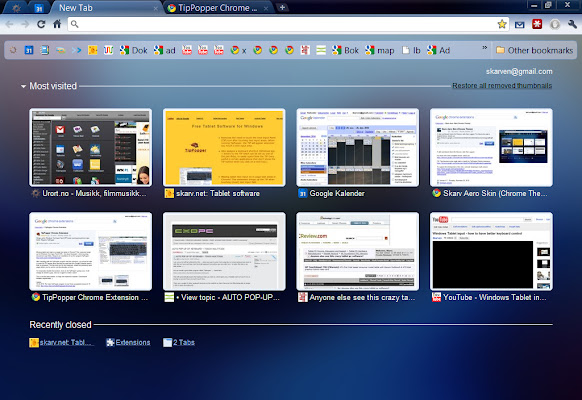Open the mail envelope extension icon
Viewport: 582px width, 400px height.
pos(519,24)
